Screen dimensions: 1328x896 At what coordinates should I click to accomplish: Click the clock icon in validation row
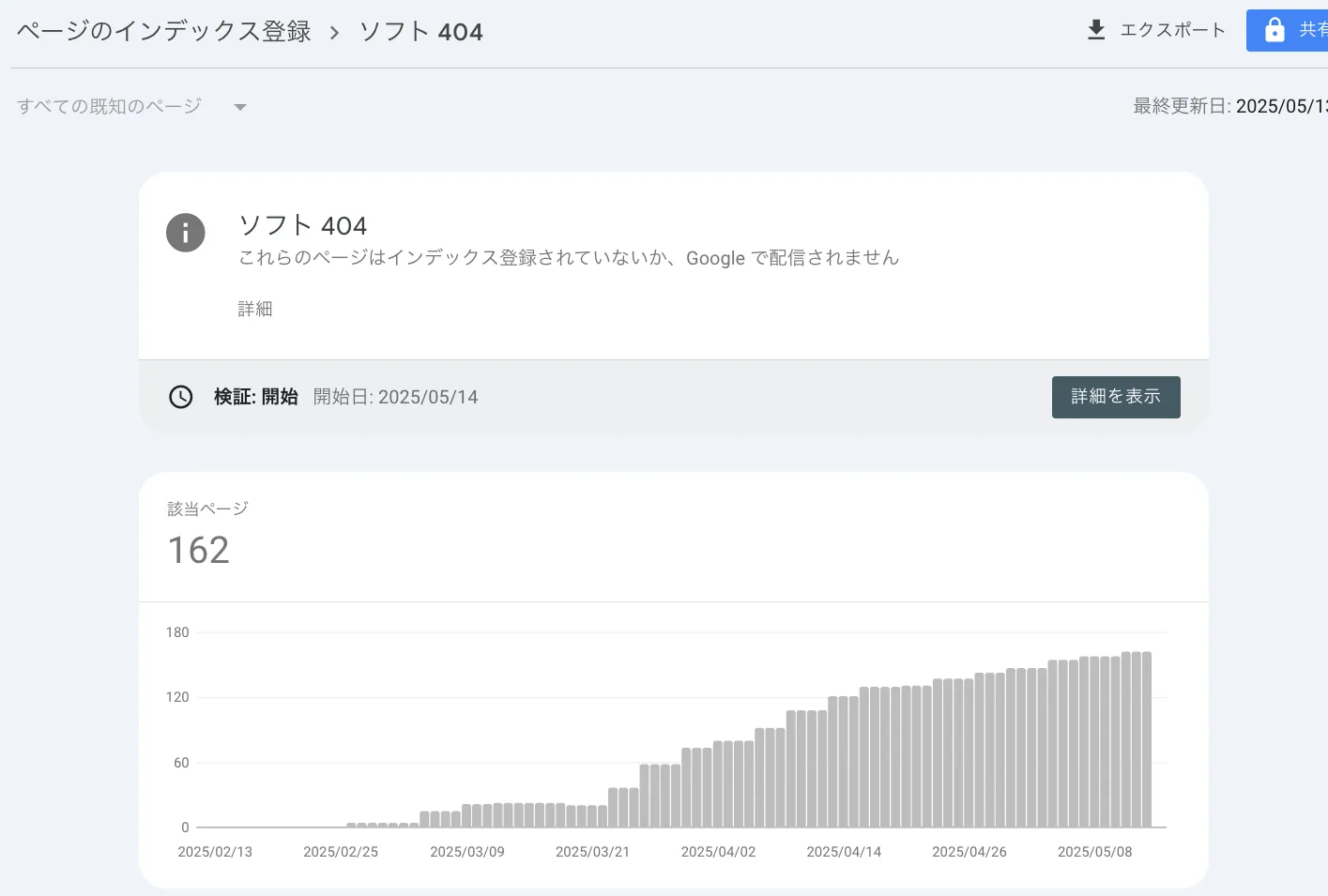click(x=180, y=397)
